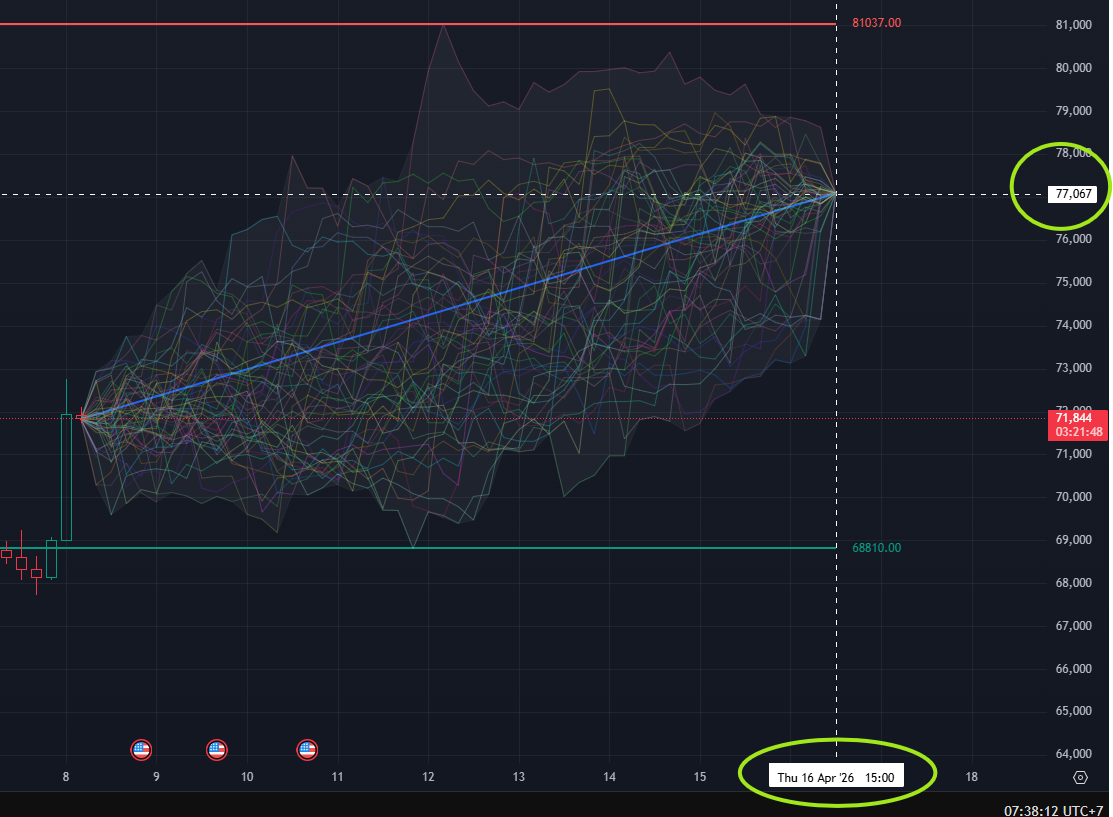
Task: Open the chart settings hexagon icon
Action: 1080,776
